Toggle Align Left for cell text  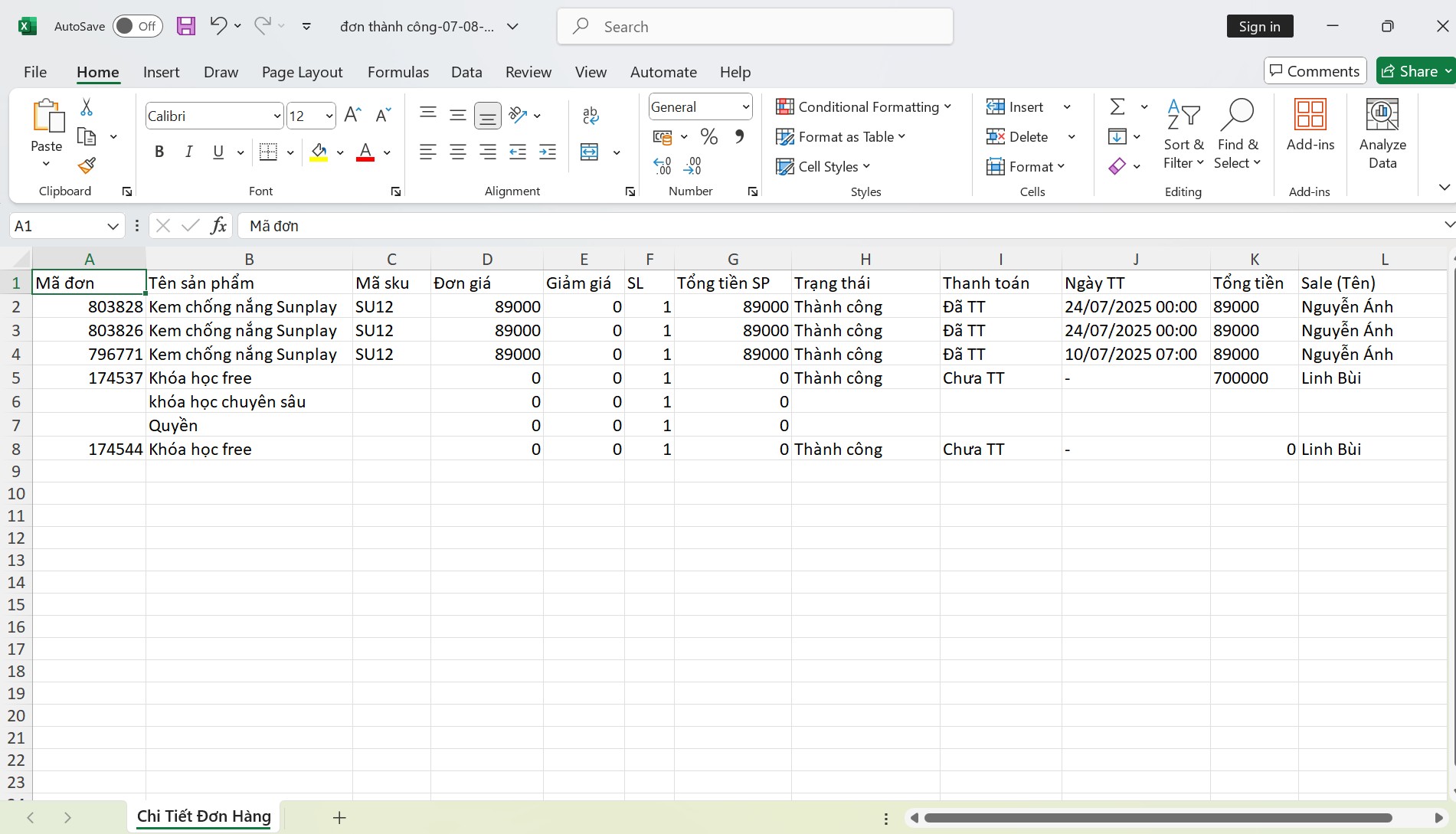pos(428,152)
